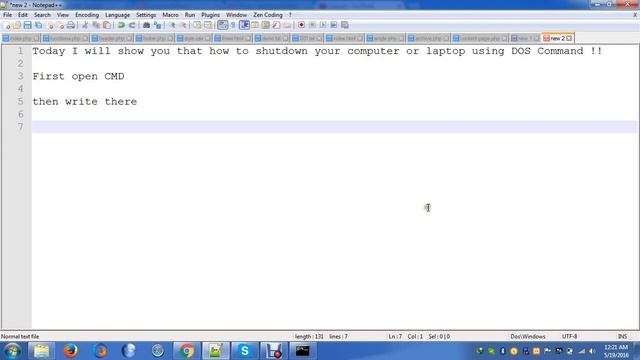This screenshot has height=360, width=640.
Task: Launch Firefox from the taskbar
Action: (71, 351)
